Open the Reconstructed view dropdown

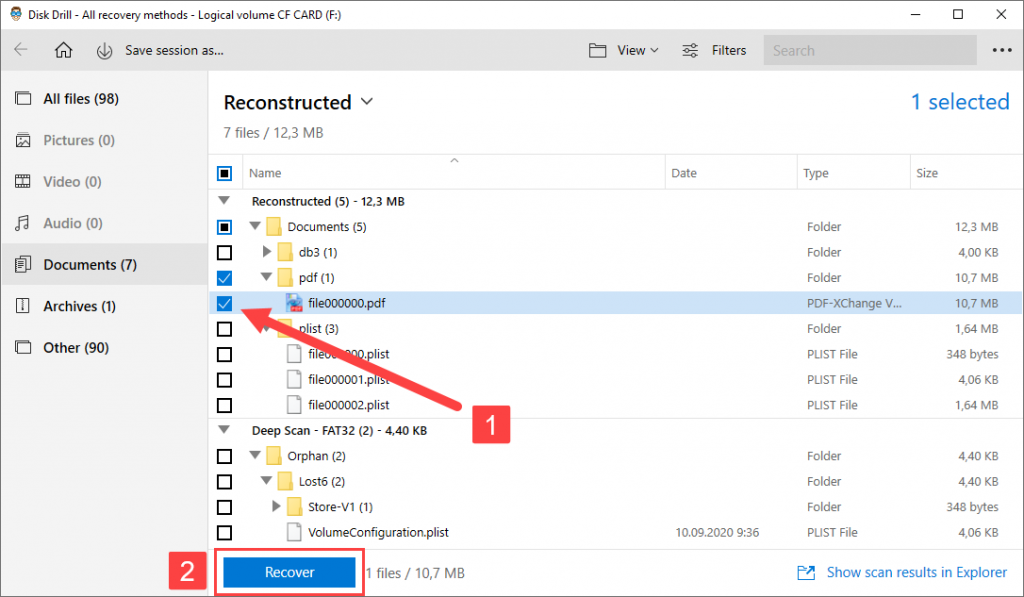pos(366,102)
